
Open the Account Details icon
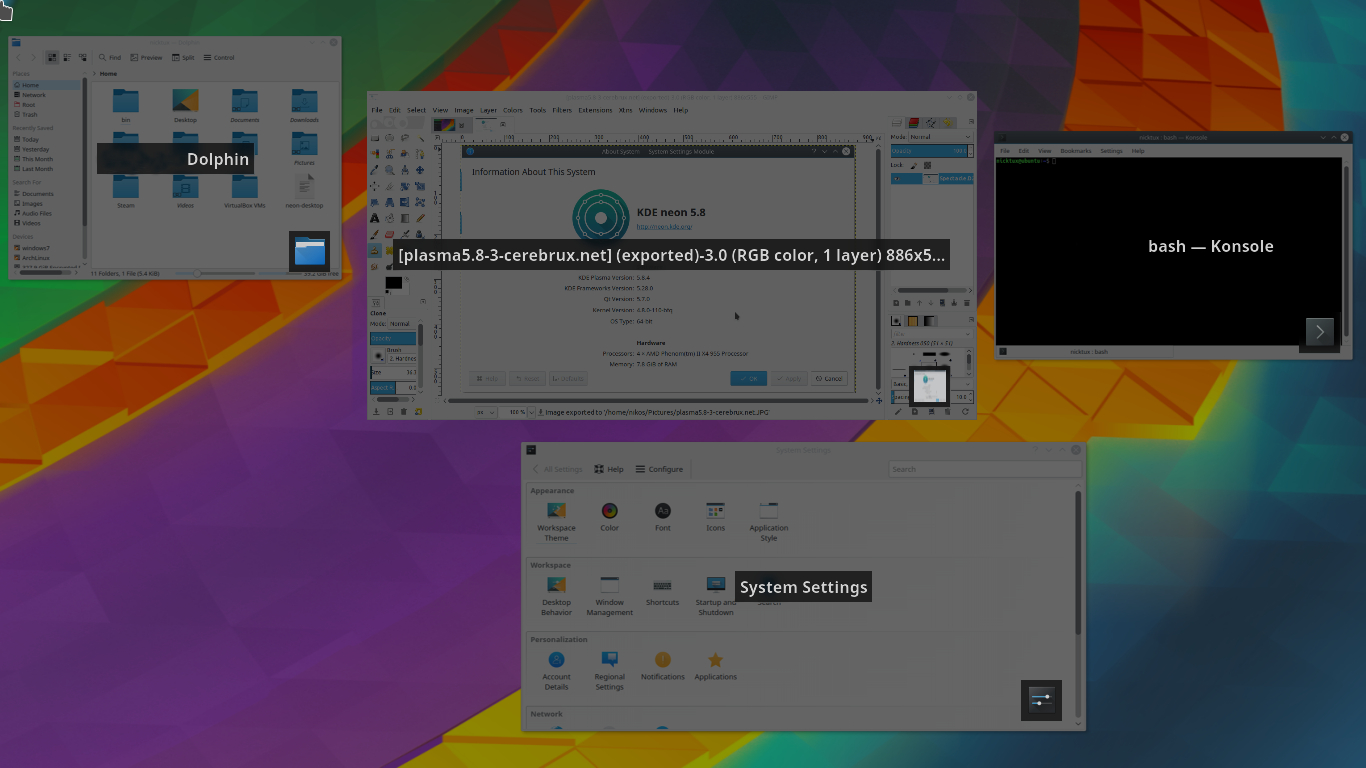[556, 660]
